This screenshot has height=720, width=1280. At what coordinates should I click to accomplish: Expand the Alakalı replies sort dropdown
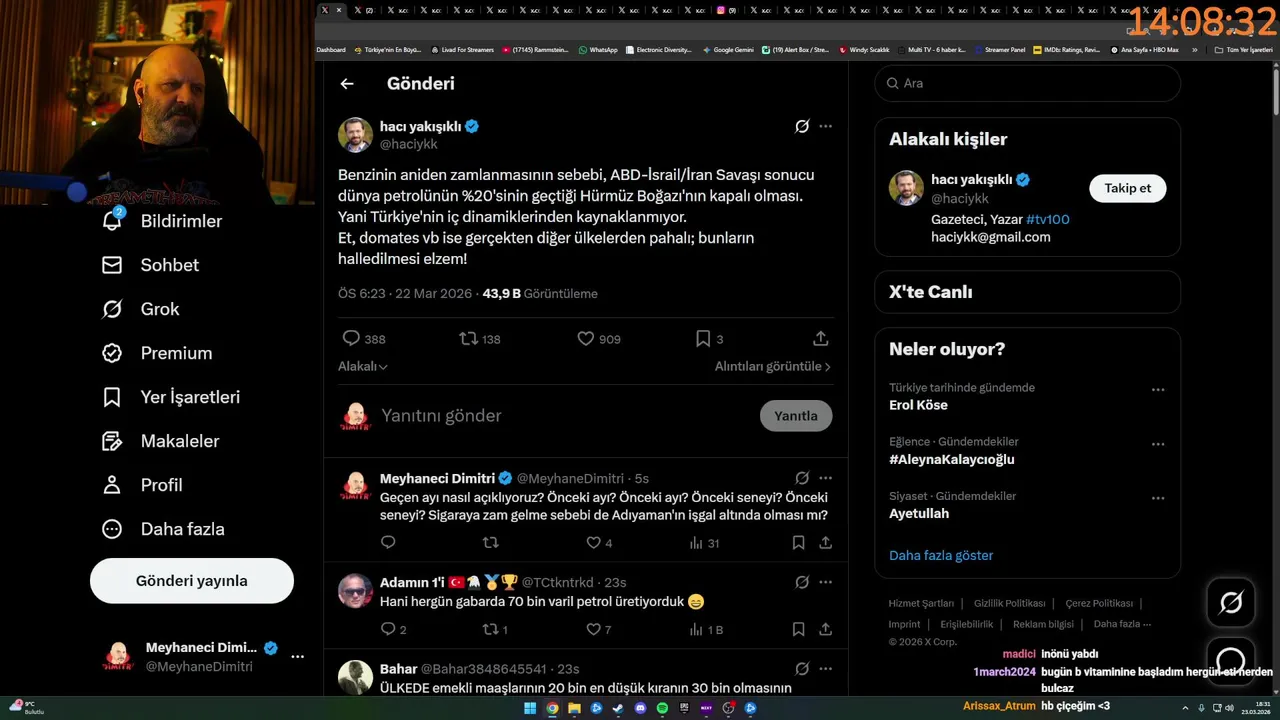coord(363,367)
